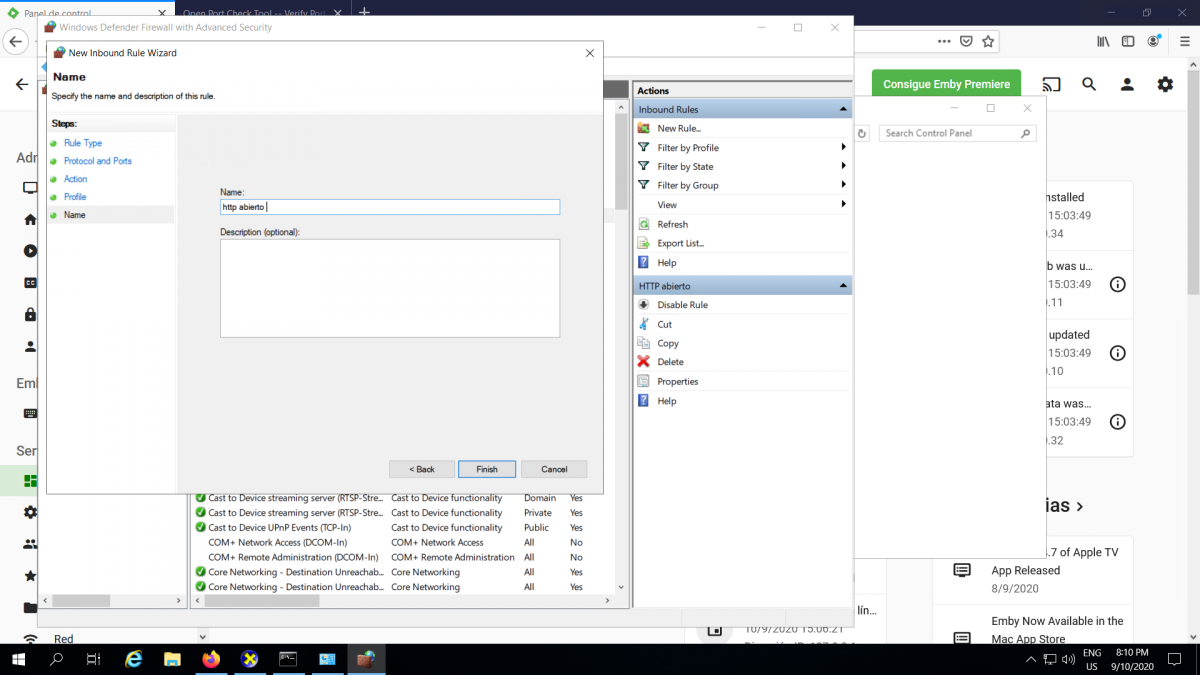Open the Properties action for HTTP abierto

coord(677,381)
